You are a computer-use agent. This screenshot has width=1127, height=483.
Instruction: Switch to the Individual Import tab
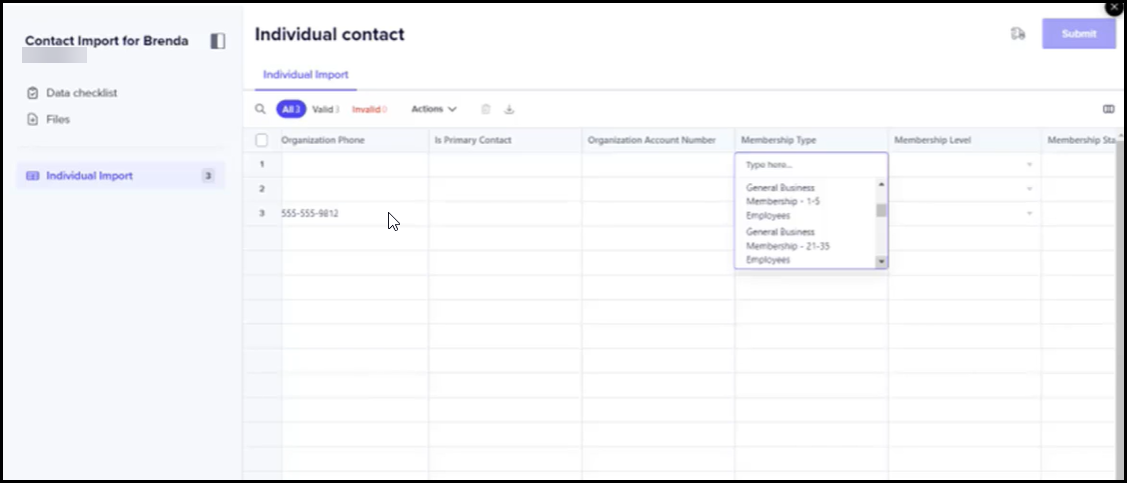[x=305, y=75]
